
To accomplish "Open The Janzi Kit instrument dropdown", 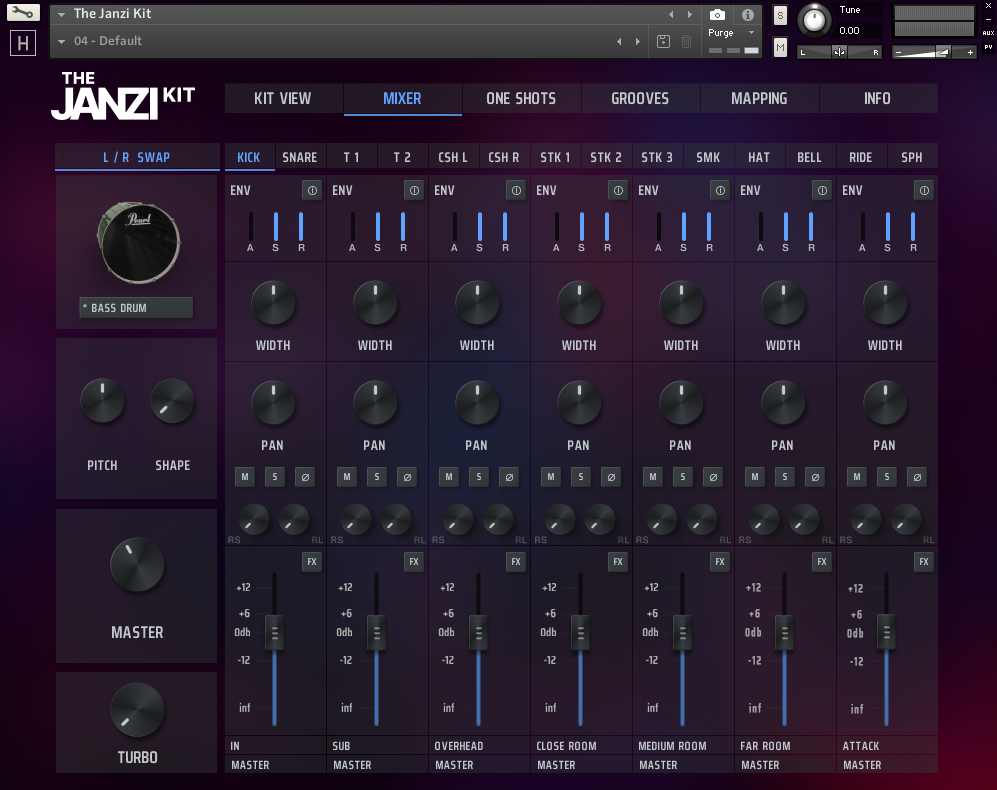I will click(62, 15).
